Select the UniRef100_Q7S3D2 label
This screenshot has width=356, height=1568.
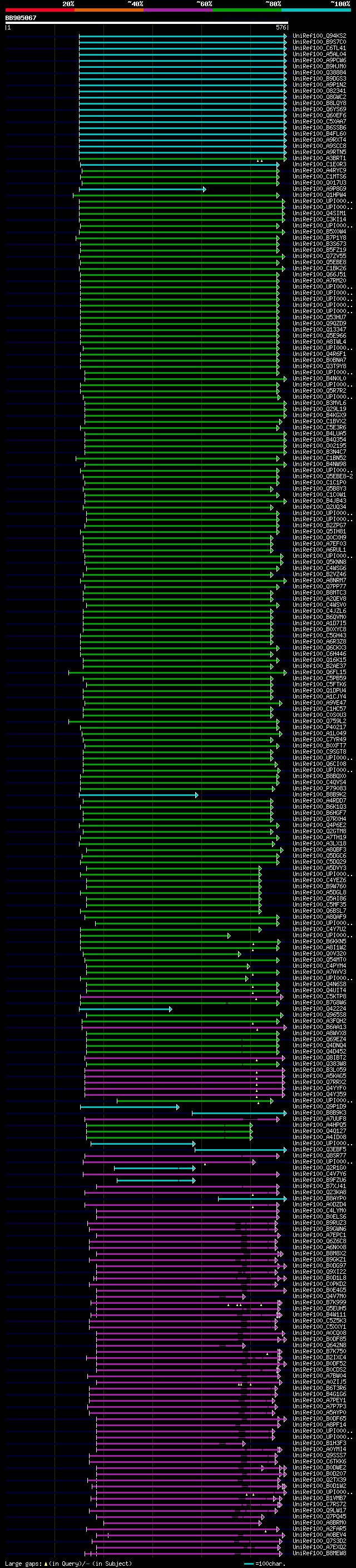(x=319, y=1541)
